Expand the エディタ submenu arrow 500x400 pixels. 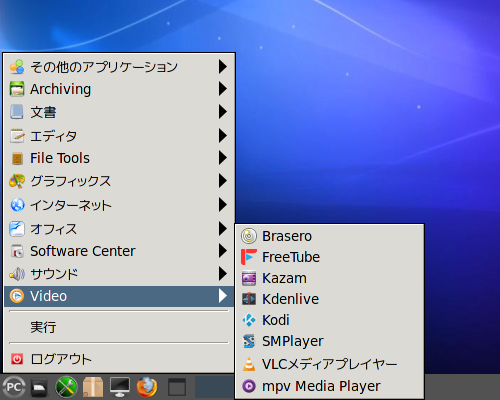(x=223, y=136)
